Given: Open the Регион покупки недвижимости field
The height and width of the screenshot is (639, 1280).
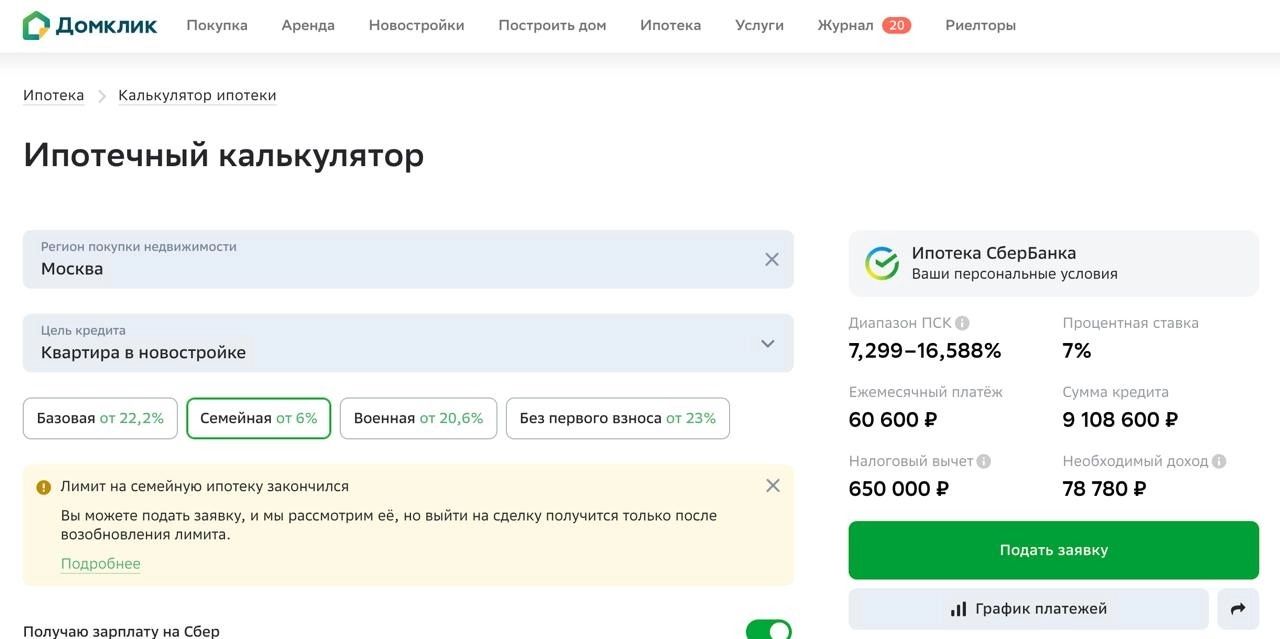Looking at the screenshot, I should click(390, 260).
